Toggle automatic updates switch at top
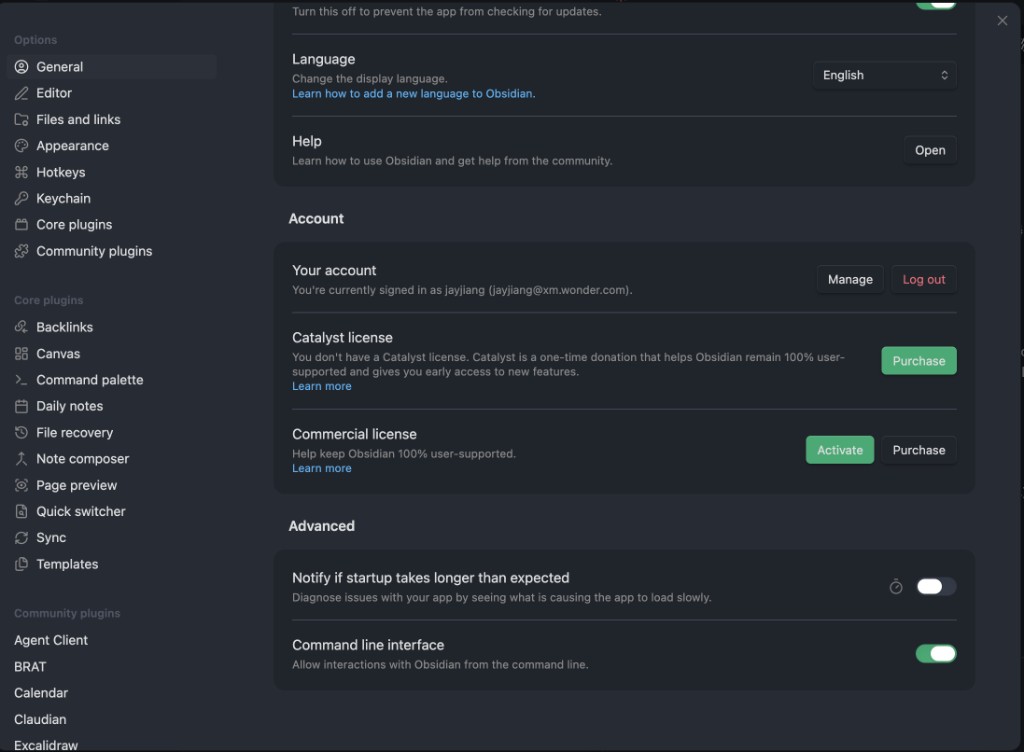This screenshot has height=752, width=1024. click(x=936, y=4)
